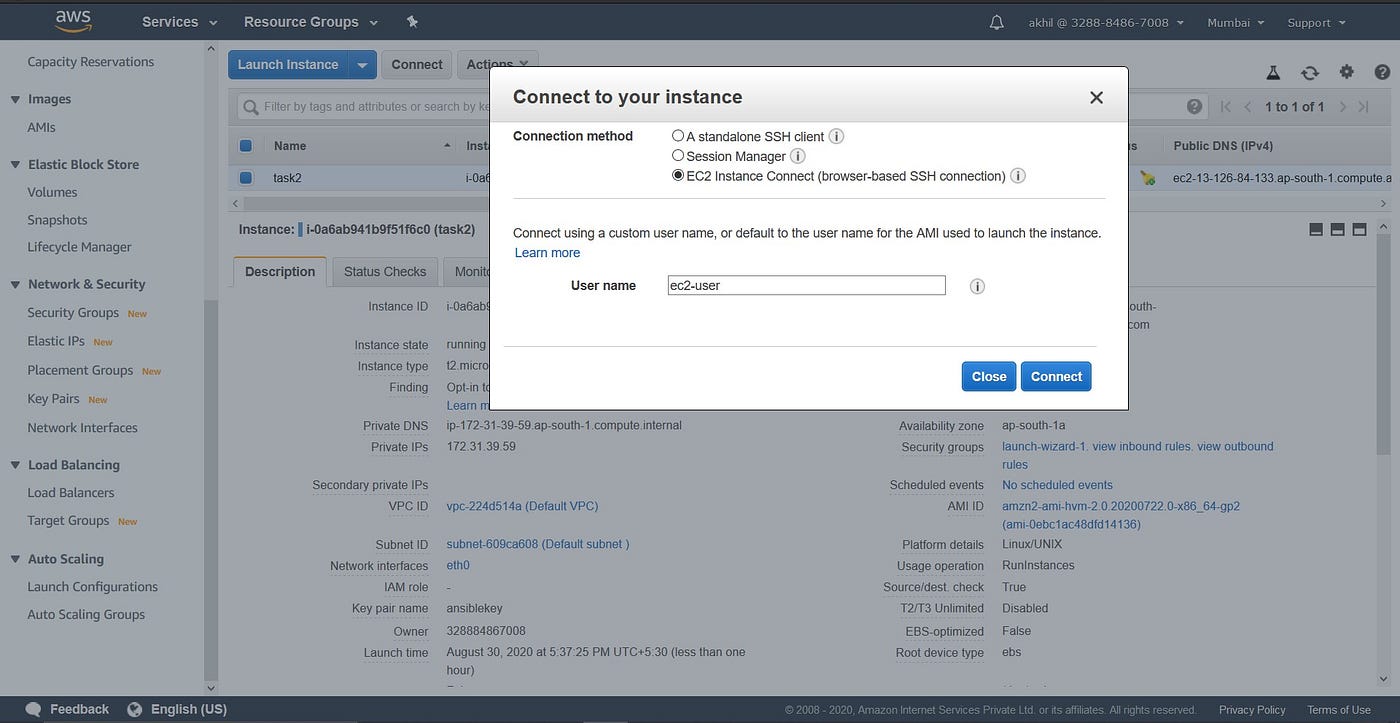Viewport: 1400px width, 723px height.
Task: Toggle the checkbox for task2 instance
Action: pos(246,178)
